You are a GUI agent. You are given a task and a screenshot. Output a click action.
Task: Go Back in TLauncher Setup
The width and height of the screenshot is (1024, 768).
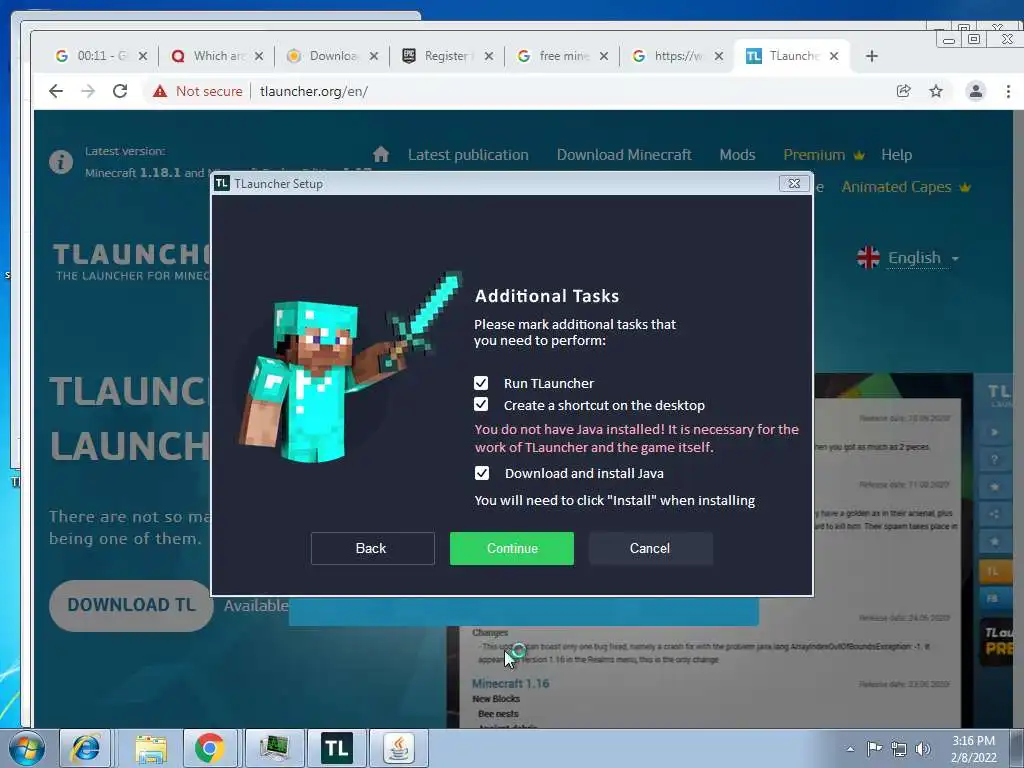click(x=372, y=548)
